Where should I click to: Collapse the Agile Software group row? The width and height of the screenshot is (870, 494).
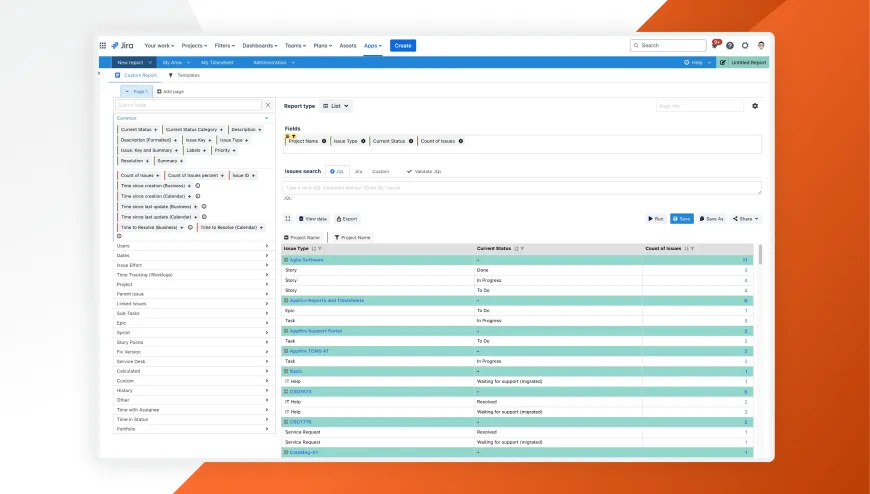[286, 260]
